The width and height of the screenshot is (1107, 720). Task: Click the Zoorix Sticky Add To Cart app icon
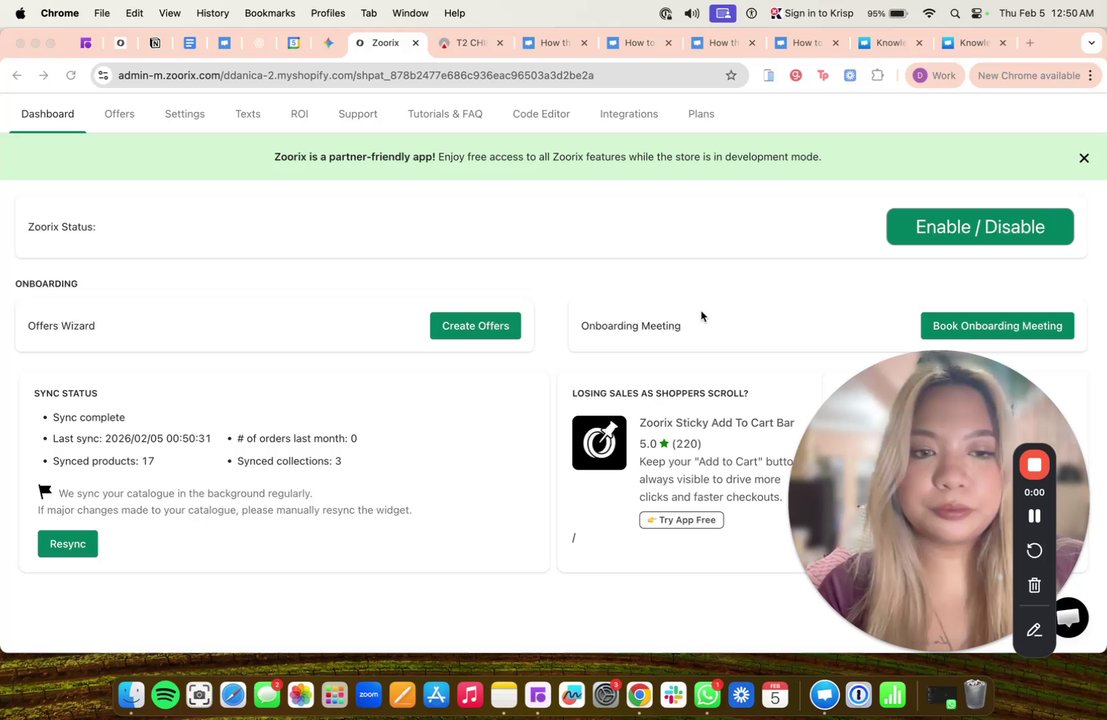pos(599,443)
